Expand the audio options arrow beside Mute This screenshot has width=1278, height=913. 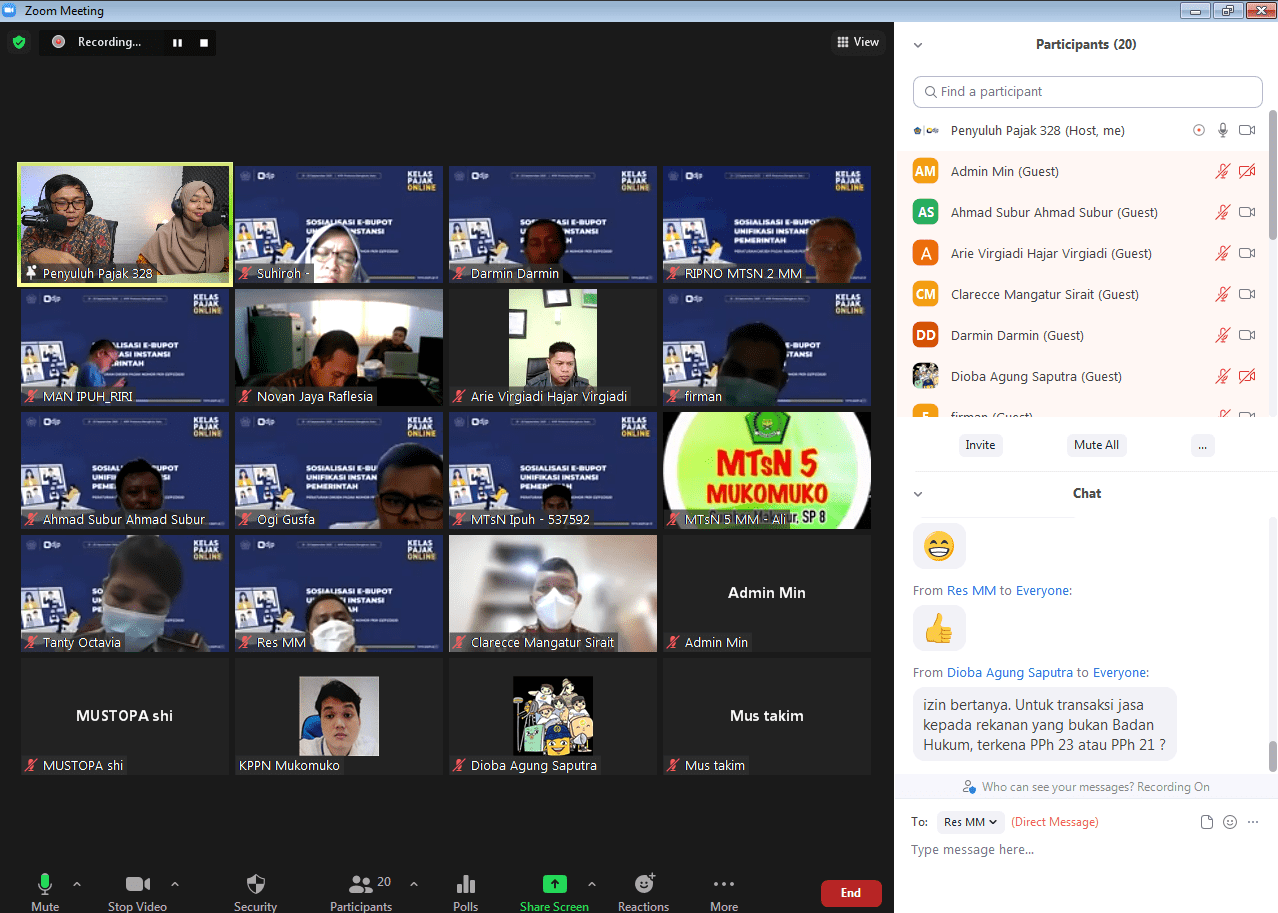click(x=77, y=884)
